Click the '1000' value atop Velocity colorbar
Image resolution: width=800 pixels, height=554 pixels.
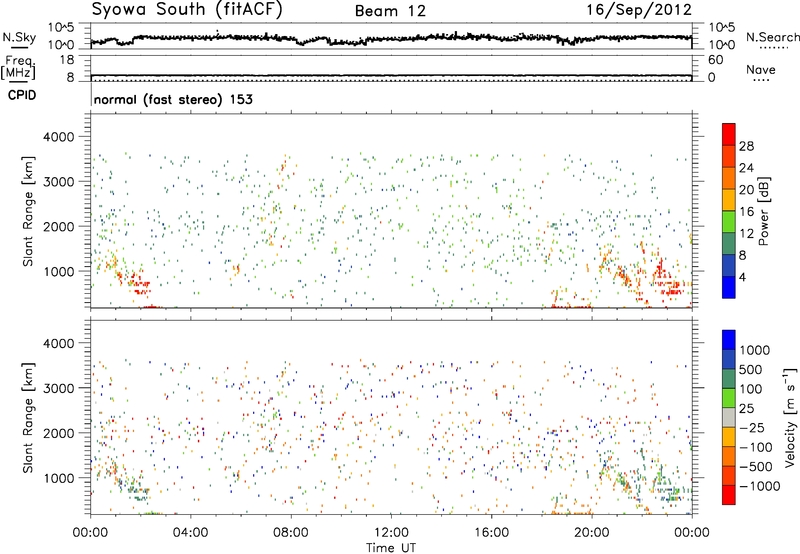(755, 350)
